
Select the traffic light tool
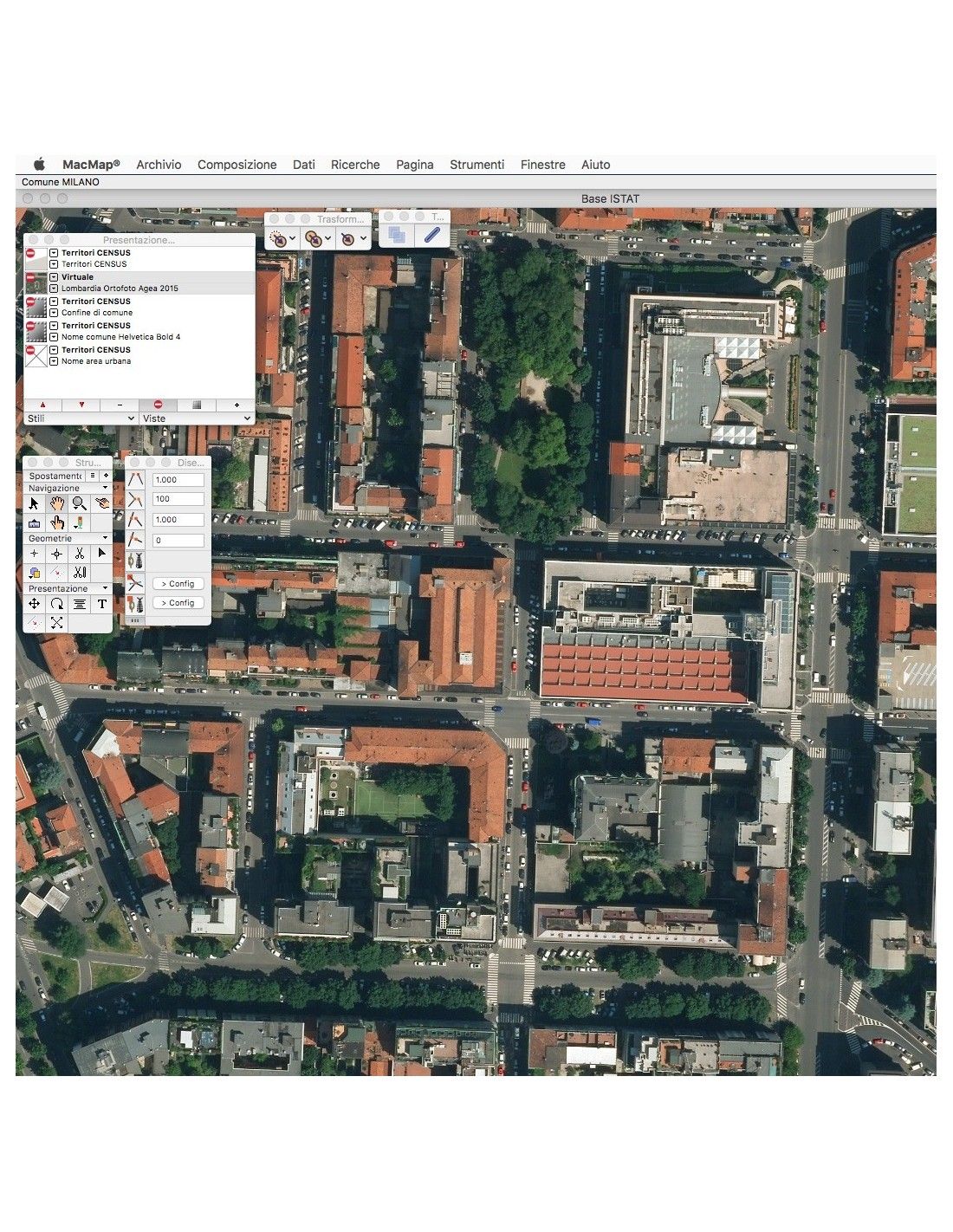80,522
